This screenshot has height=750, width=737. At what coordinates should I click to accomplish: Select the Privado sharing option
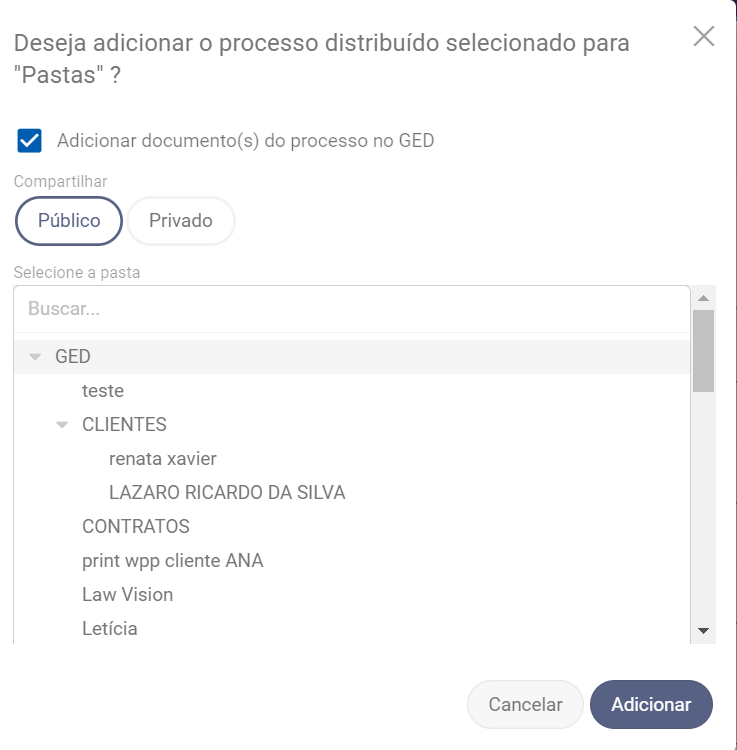pyautogui.click(x=181, y=221)
